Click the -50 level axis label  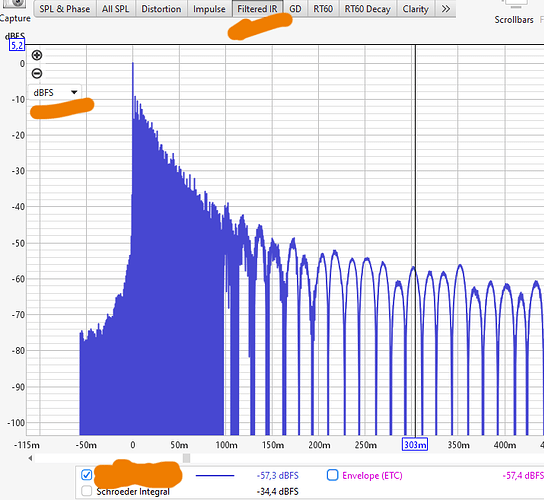(18, 243)
